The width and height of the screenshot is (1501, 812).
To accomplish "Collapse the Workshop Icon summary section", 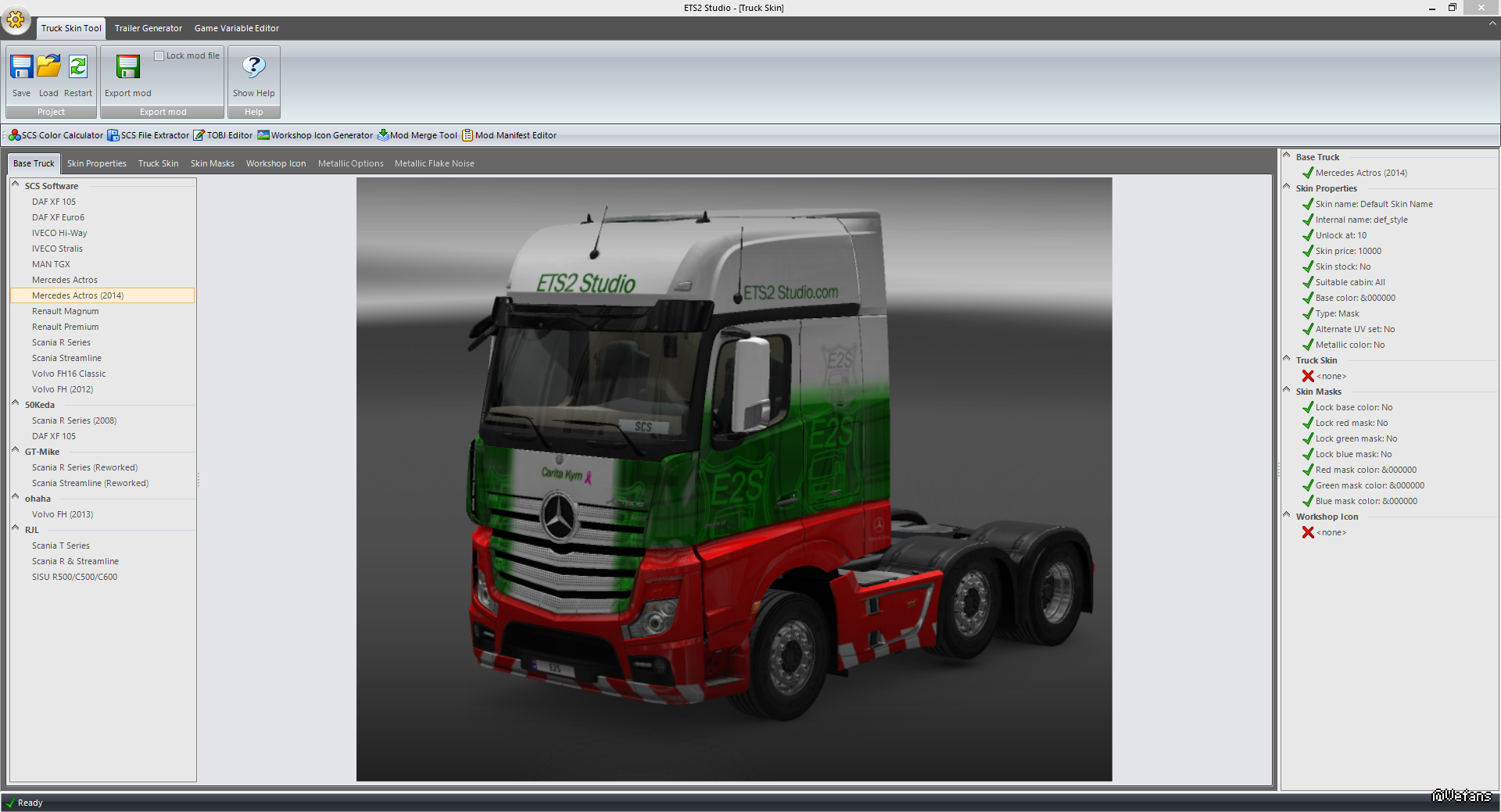I will coord(1287,515).
